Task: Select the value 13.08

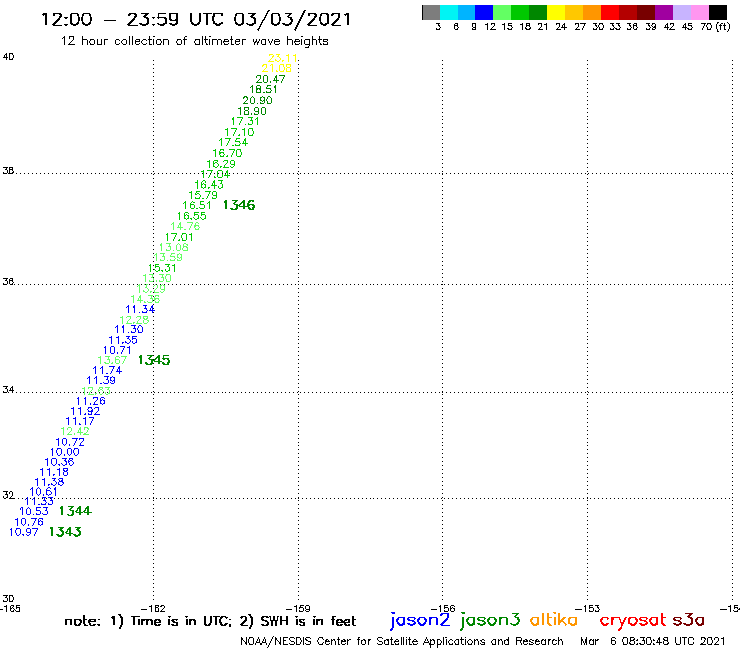Action: (x=173, y=247)
